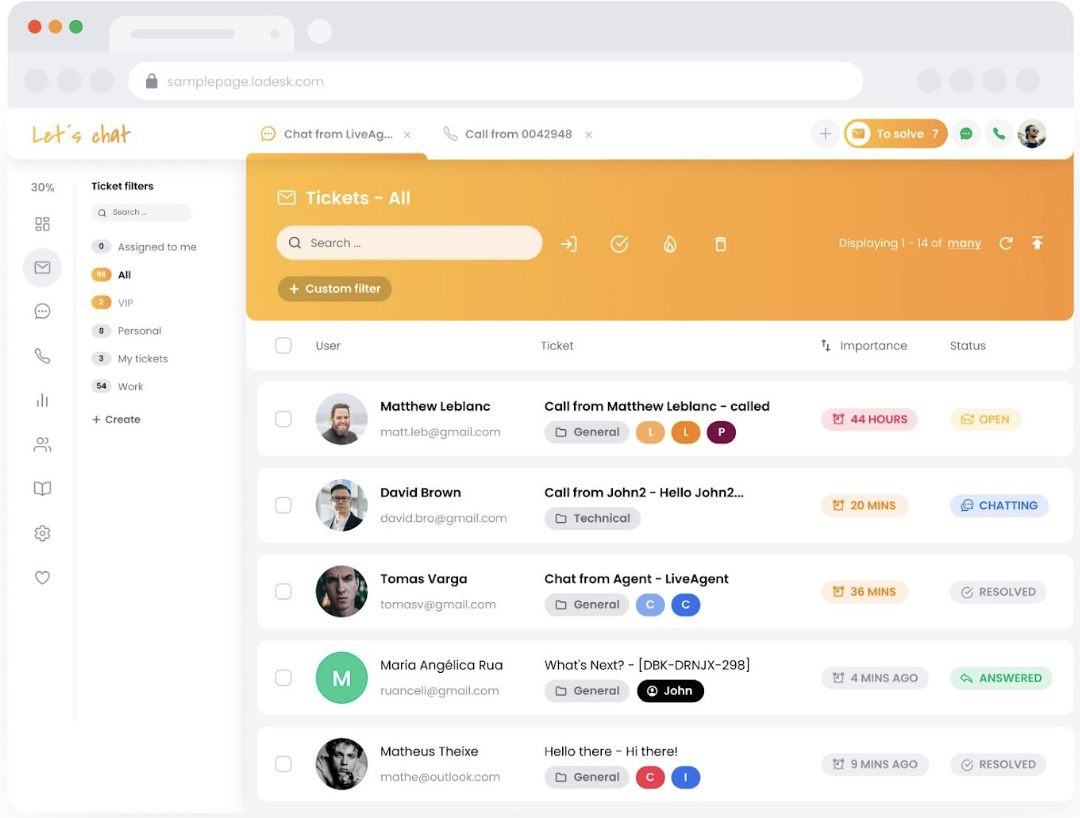1080x818 pixels.
Task: Click the red C tag on Matheus's ticket
Action: point(650,777)
